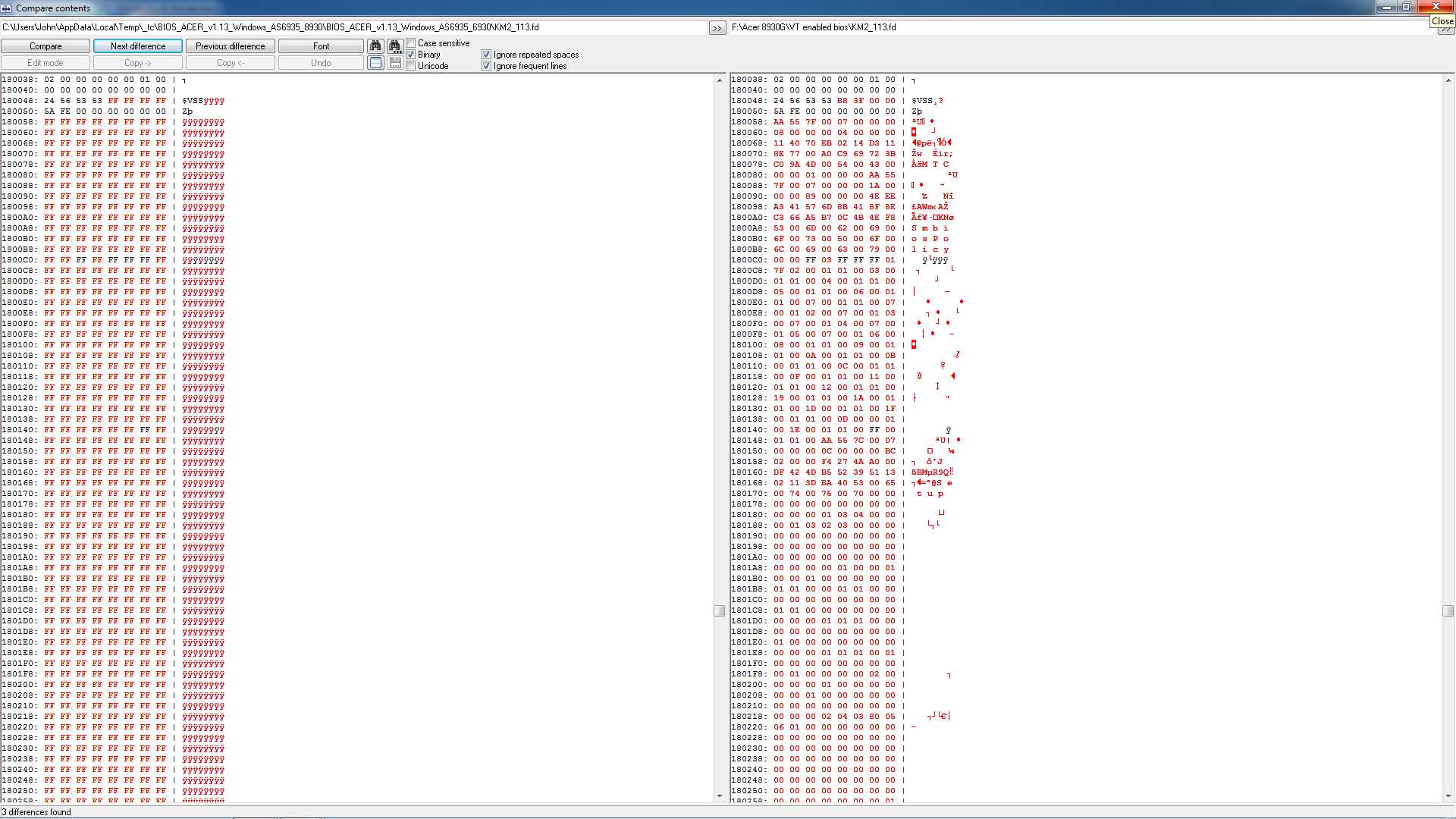The height and width of the screenshot is (819, 1456).
Task: Click left pane scrollbar up arrow
Action: coord(720,80)
